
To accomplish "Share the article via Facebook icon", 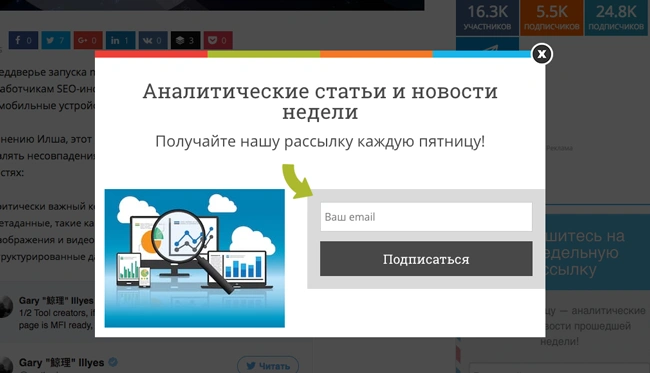I will [23, 40].
